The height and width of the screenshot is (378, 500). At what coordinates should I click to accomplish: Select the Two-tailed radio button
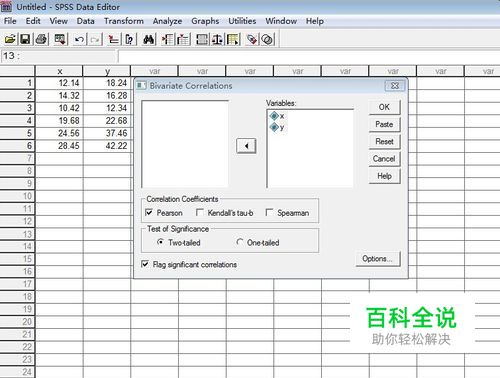point(160,242)
